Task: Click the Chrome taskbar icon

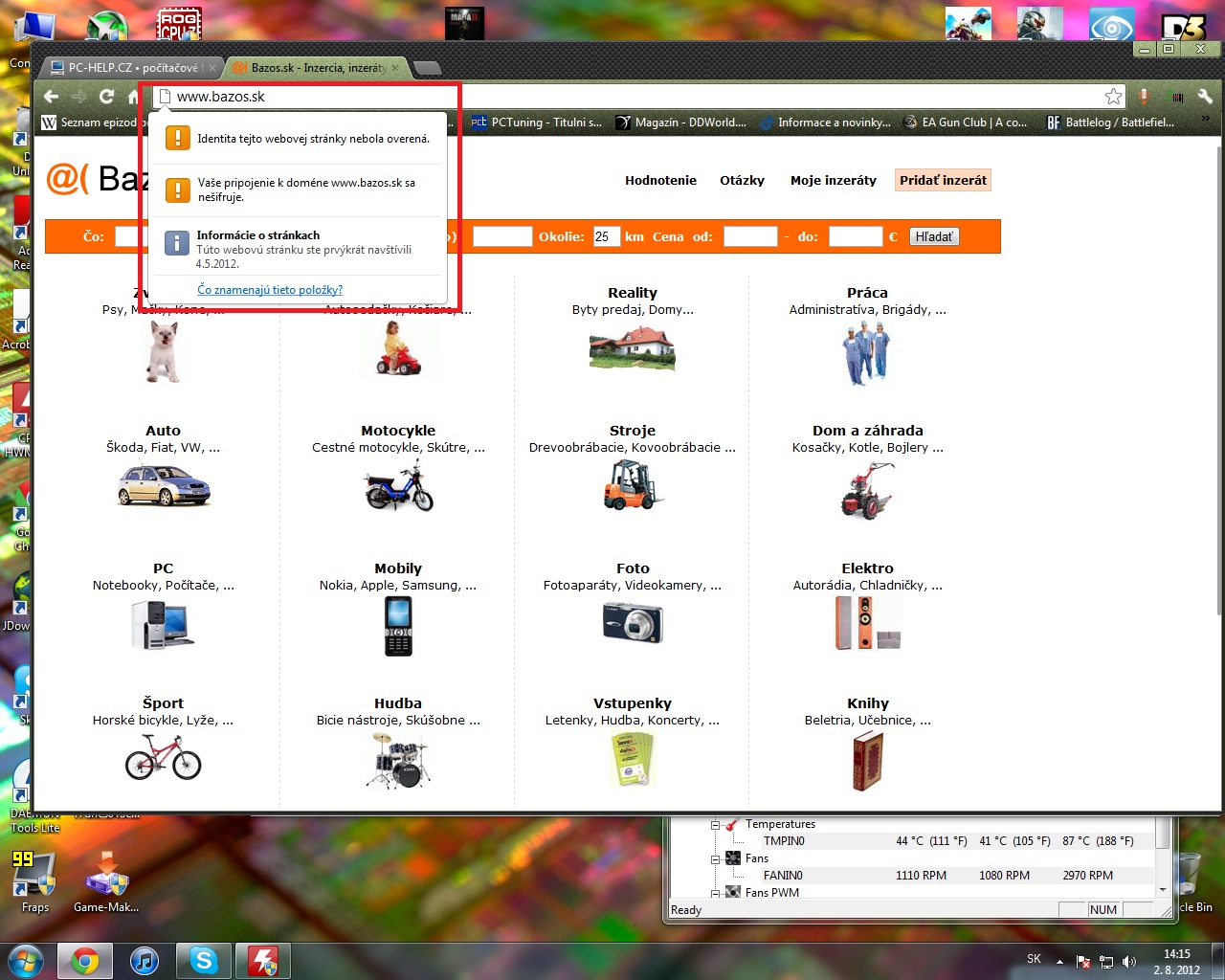Action: coord(85,961)
